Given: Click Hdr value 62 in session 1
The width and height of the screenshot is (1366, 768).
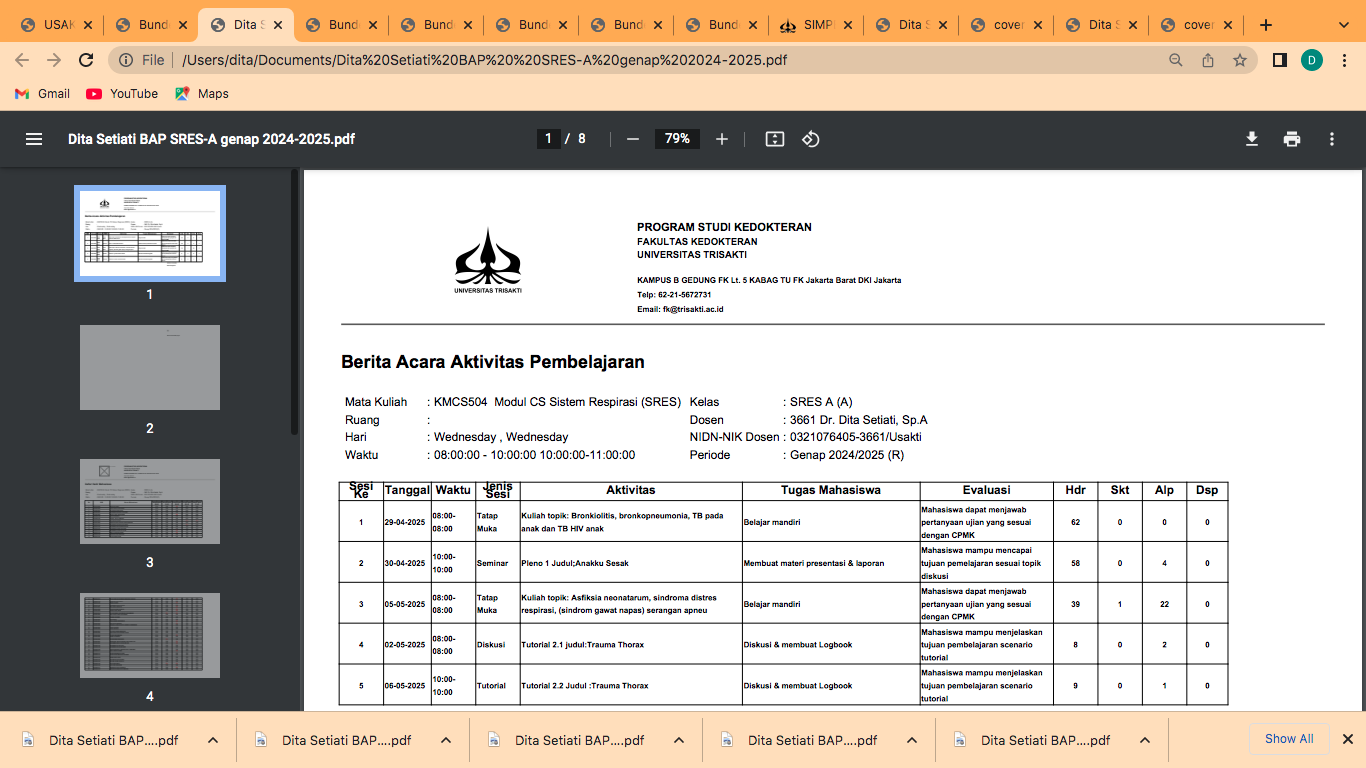Looking at the screenshot, I should tap(1075, 522).
